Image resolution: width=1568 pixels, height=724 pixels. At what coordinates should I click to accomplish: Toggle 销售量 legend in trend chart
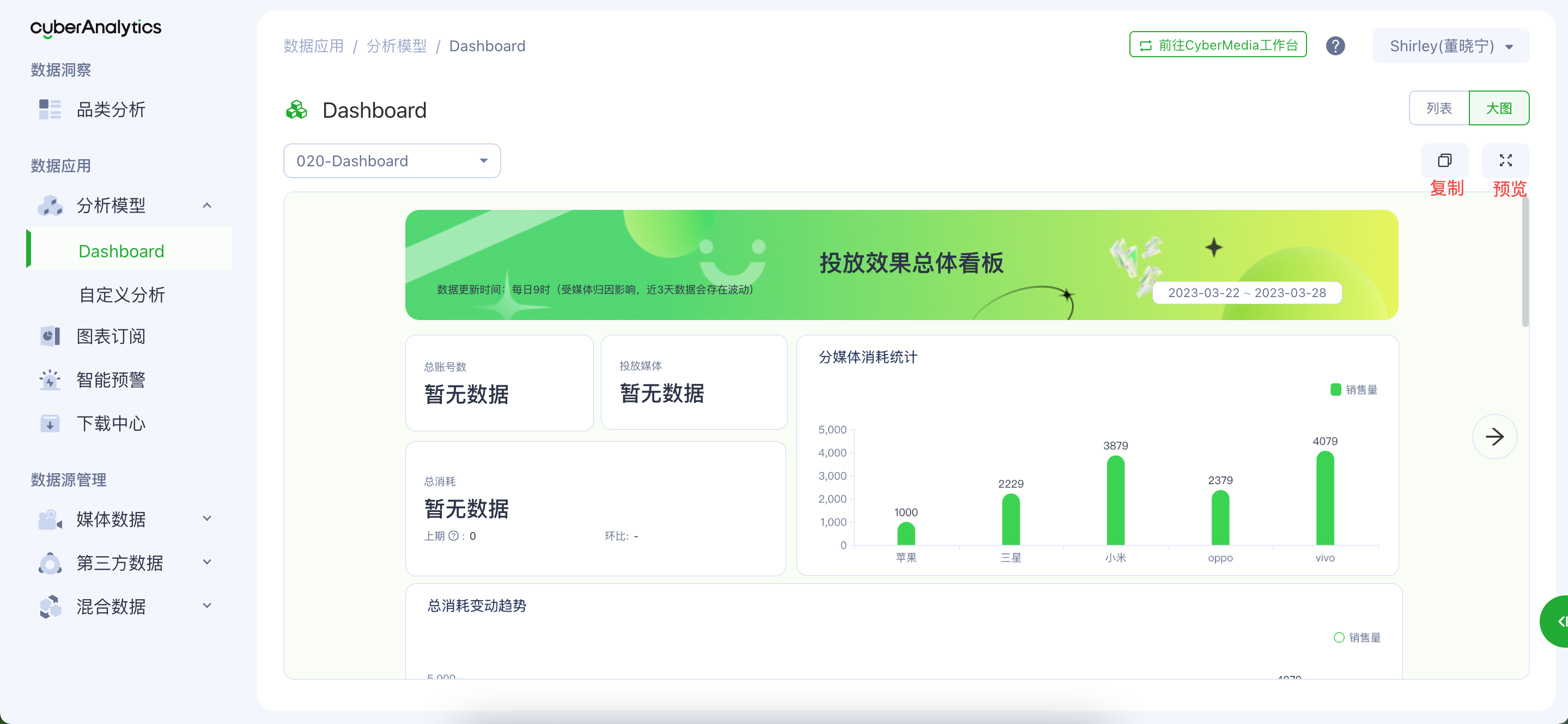click(1357, 637)
